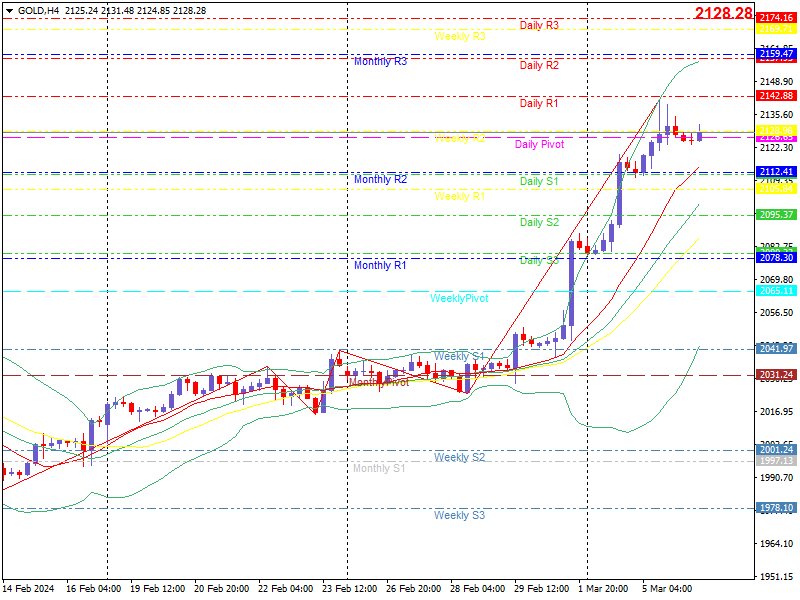This screenshot has width=800, height=600.
Task: Click the 1978.10 price tag
Action: click(776, 508)
